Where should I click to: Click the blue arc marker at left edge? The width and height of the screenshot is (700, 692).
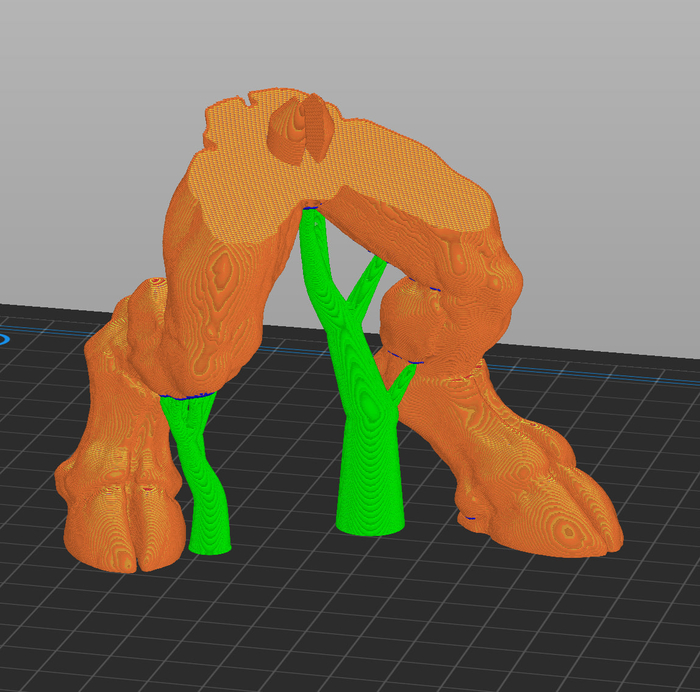[3, 339]
